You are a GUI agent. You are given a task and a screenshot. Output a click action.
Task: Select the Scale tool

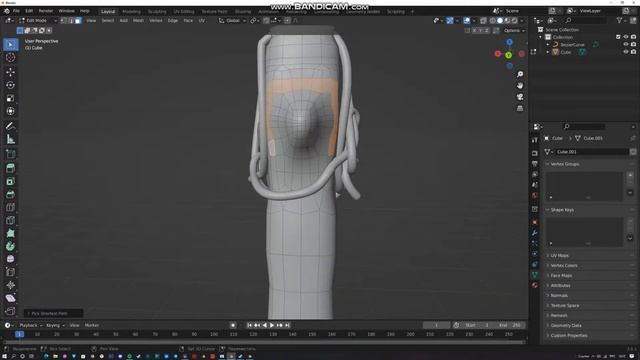point(11,98)
